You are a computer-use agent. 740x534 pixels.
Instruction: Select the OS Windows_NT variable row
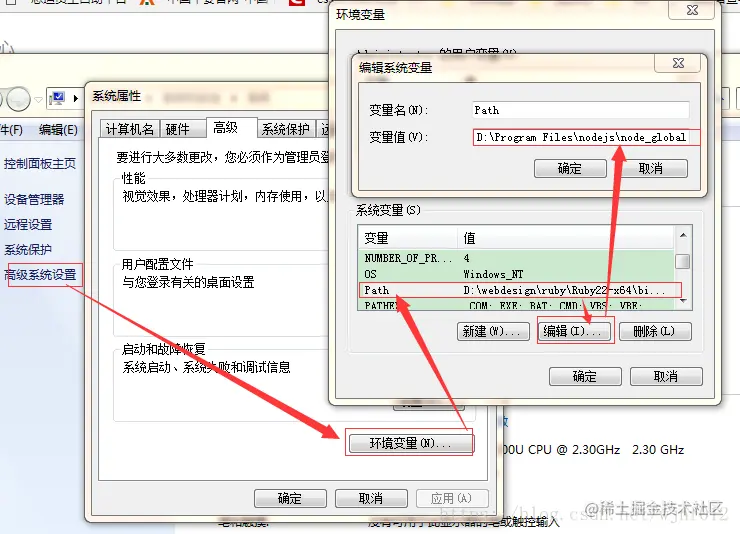pos(517,274)
